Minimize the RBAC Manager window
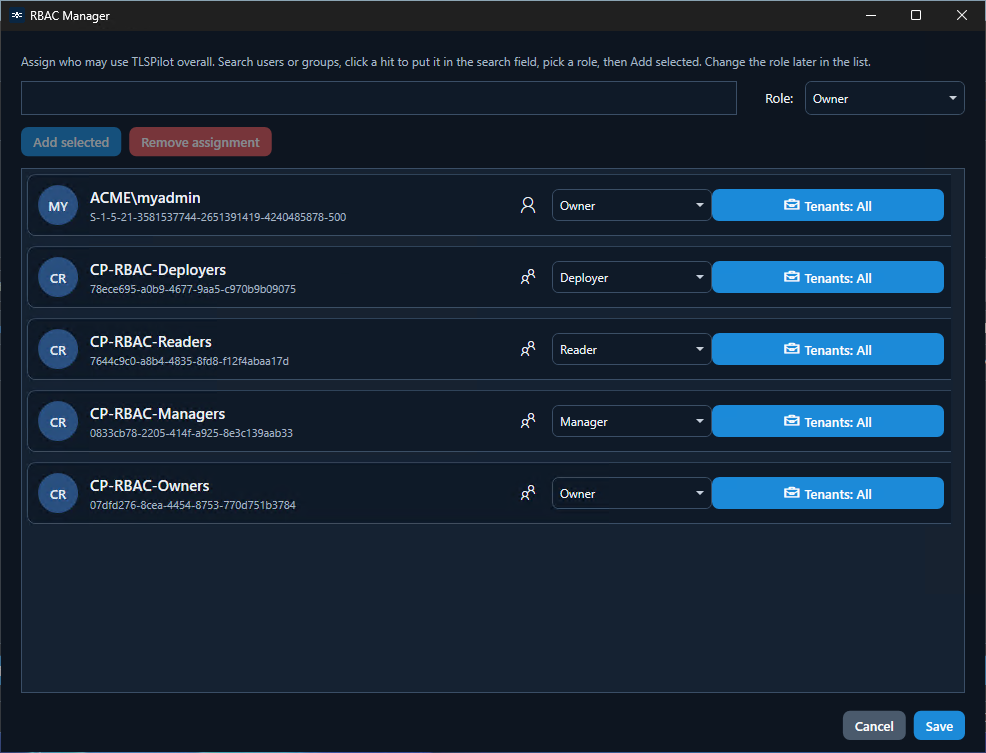 (871, 15)
